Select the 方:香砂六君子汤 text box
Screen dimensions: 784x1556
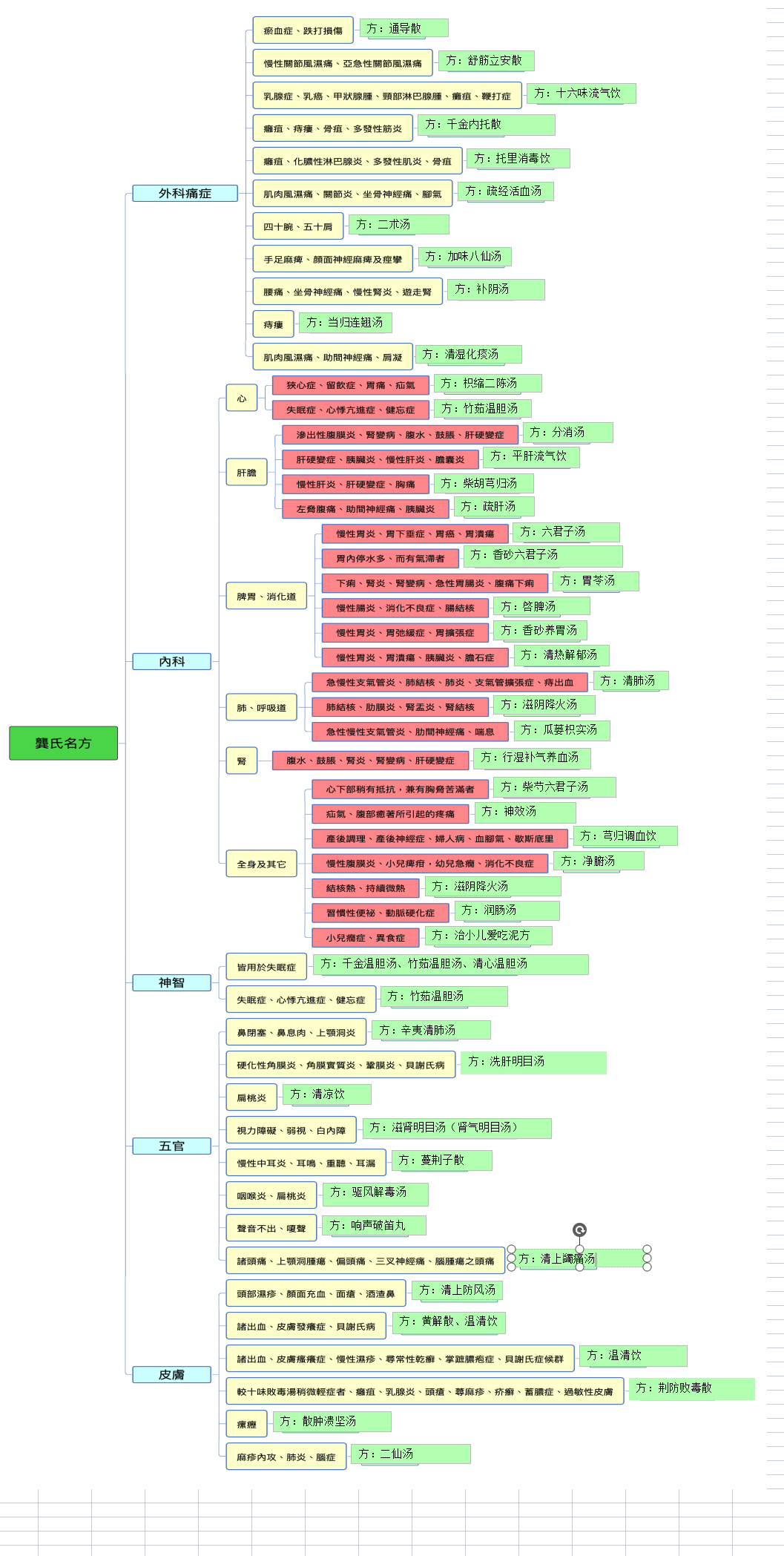[x=544, y=556]
